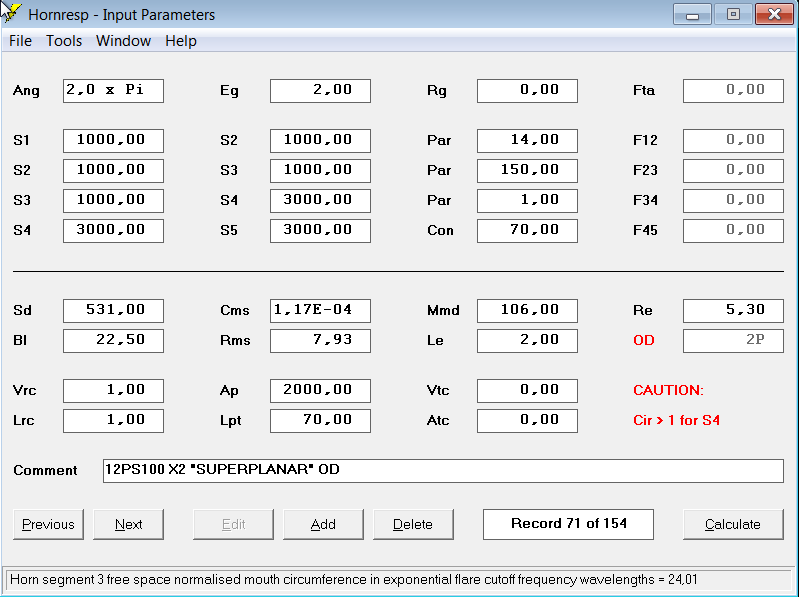The width and height of the screenshot is (799, 597).
Task: Click the red CAUTION: warning text
Action: coord(668,390)
